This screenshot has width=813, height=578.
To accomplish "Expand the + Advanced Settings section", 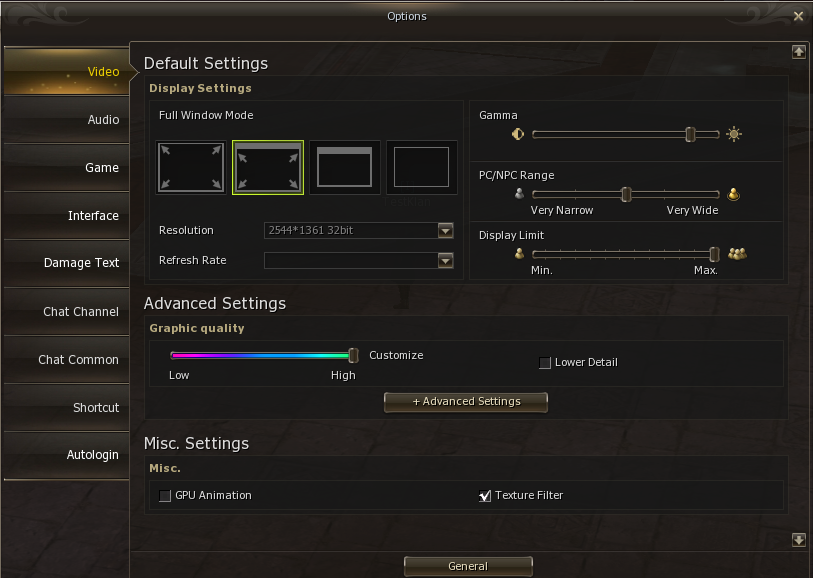I will [x=466, y=402].
